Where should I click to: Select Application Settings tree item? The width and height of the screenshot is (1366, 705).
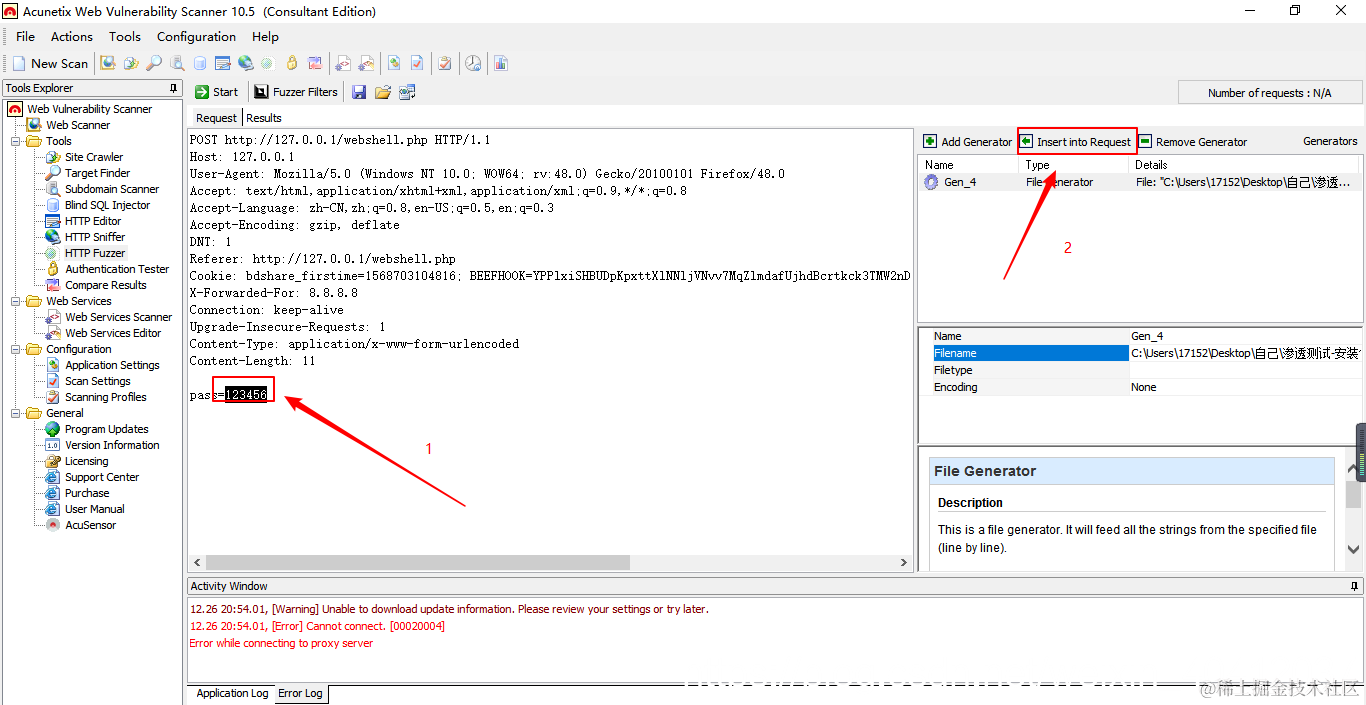tap(112, 365)
